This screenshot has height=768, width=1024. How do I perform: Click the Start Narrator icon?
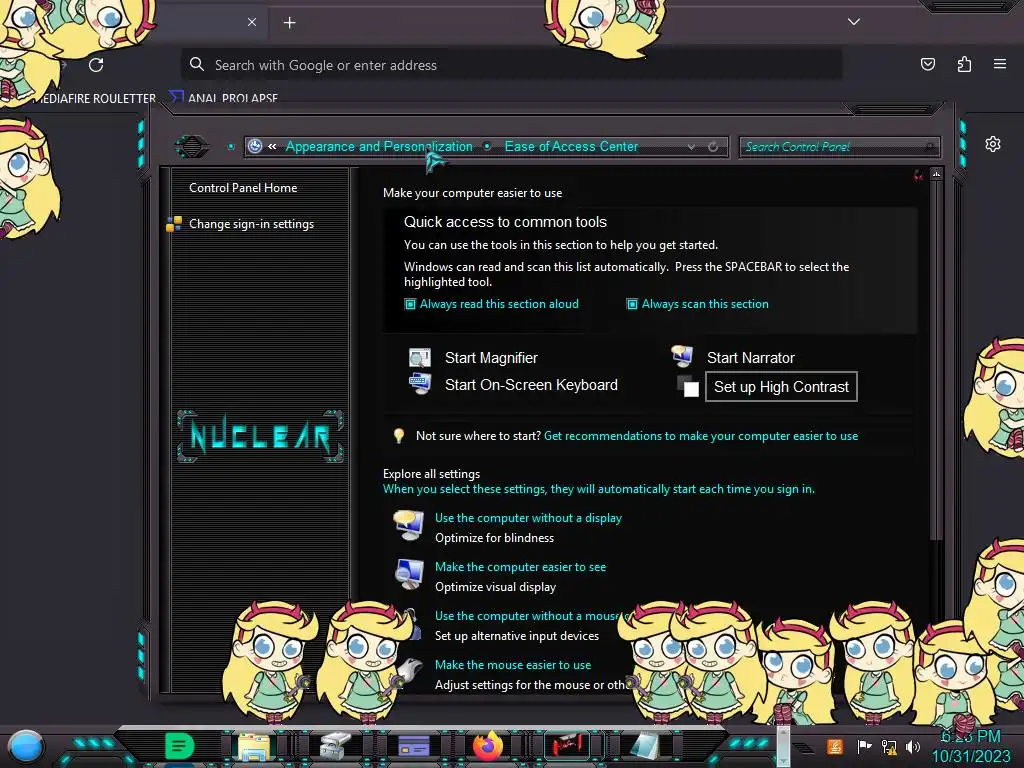tap(682, 356)
